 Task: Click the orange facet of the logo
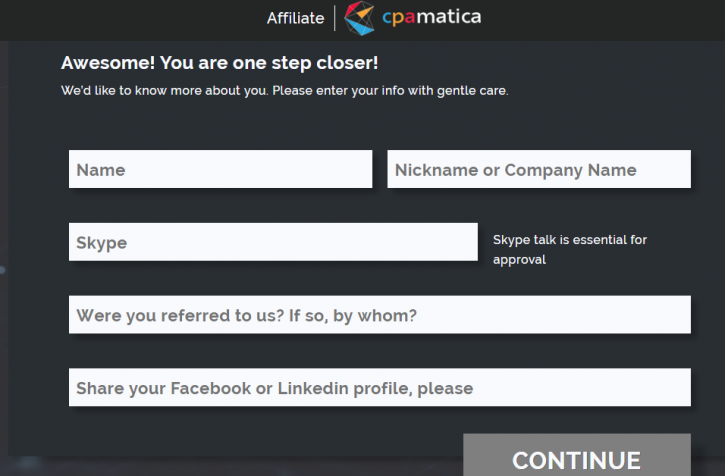[x=365, y=12]
